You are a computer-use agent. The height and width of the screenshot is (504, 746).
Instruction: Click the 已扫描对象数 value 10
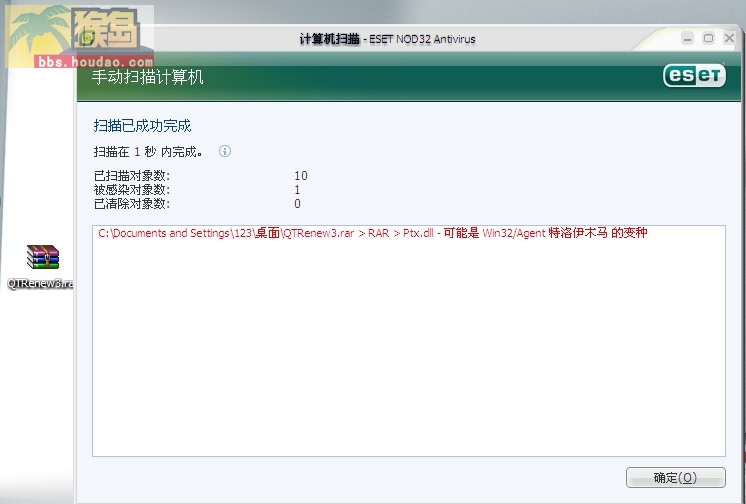tap(301, 176)
